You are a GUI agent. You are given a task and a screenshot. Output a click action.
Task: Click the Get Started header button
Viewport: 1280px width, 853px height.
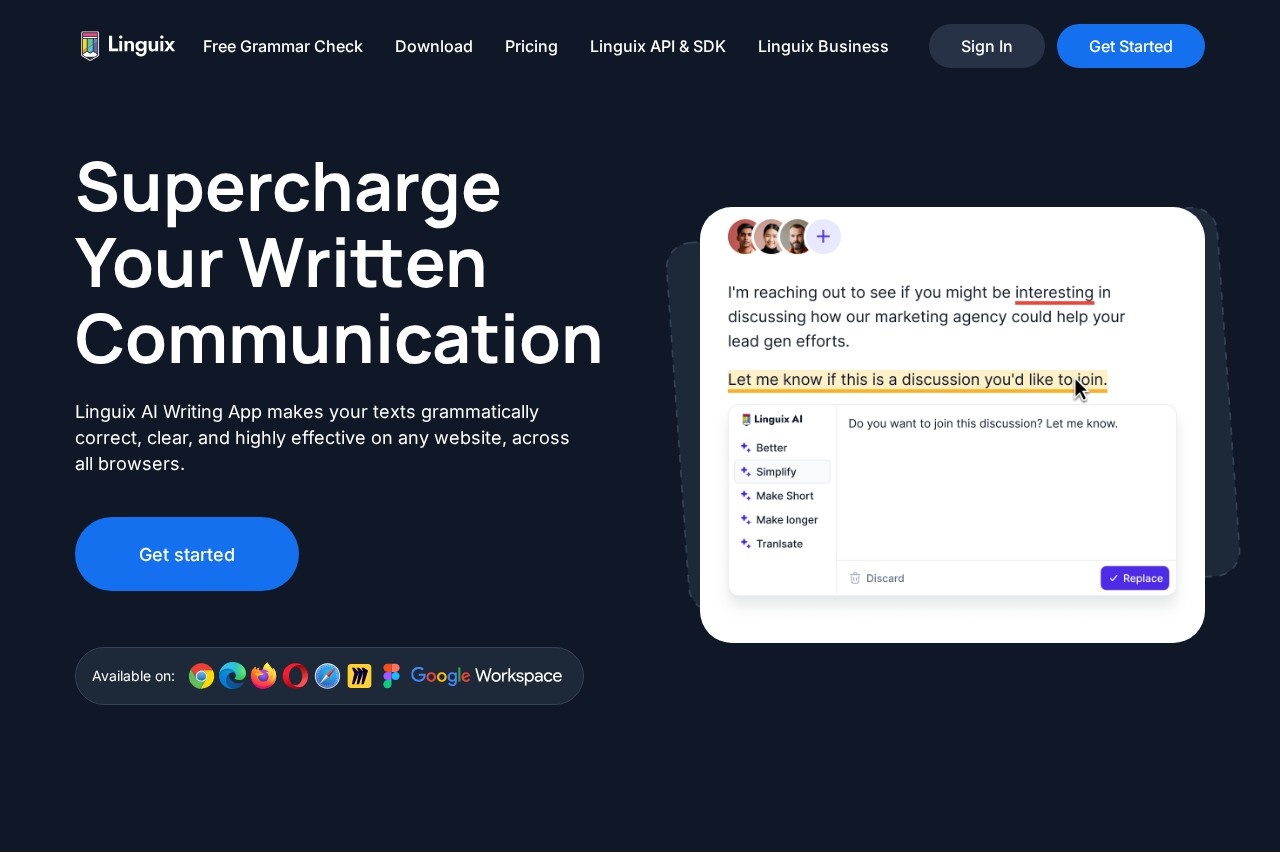[1131, 46]
